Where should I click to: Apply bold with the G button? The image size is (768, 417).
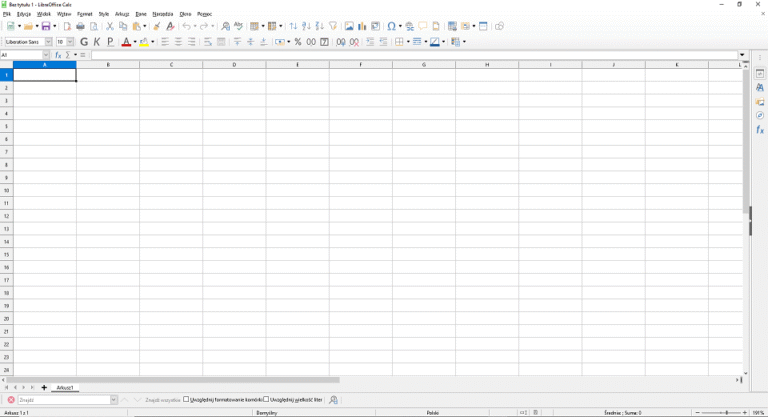click(x=84, y=42)
